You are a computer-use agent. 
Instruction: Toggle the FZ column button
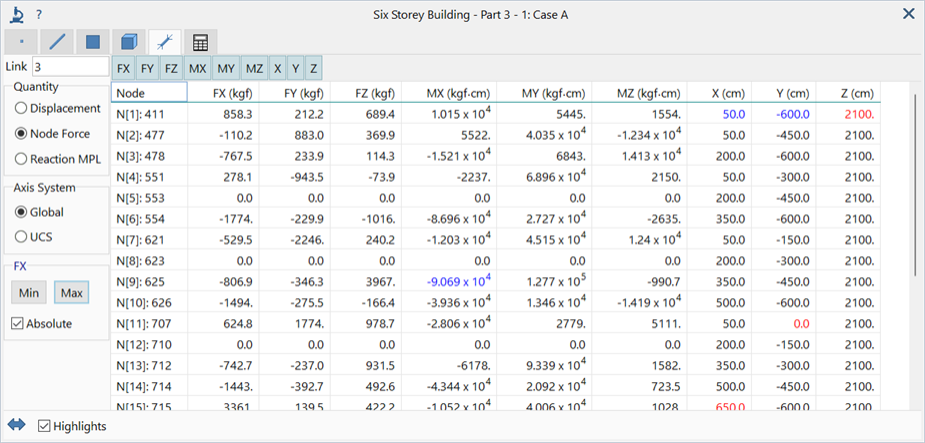(x=171, y=68)
